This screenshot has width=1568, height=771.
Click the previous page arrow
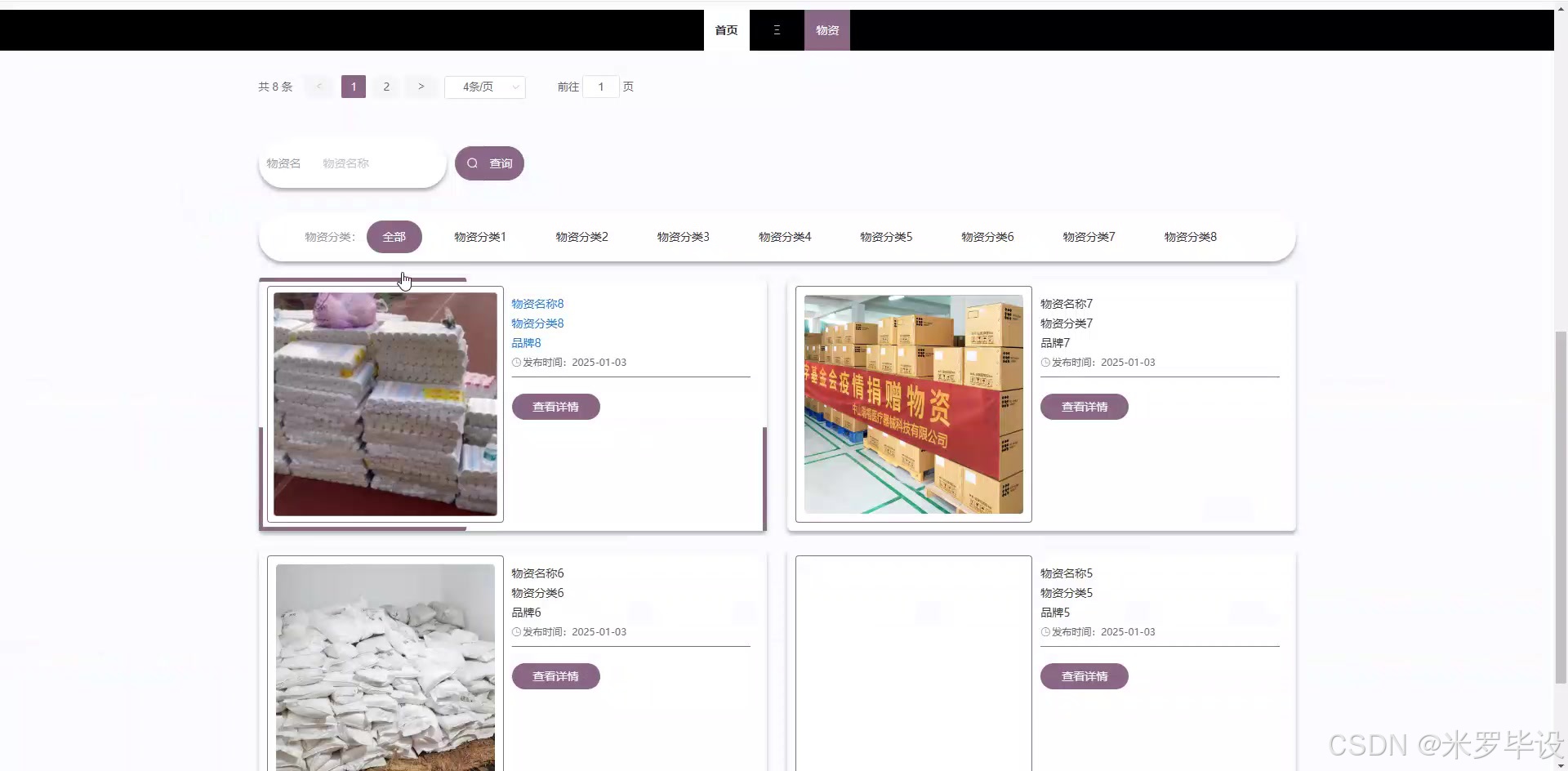[319, 87]
